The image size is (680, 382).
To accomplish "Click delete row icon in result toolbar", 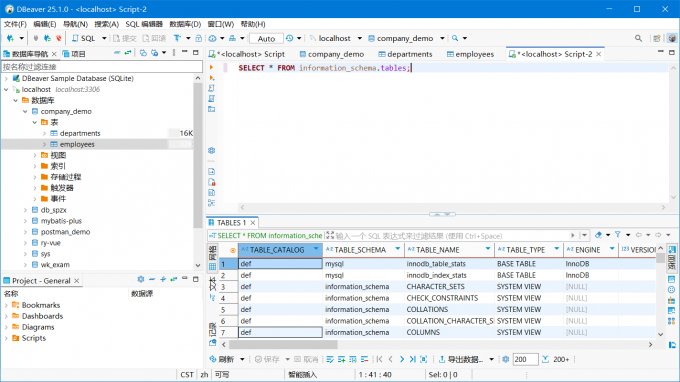I will click(364, 359).
